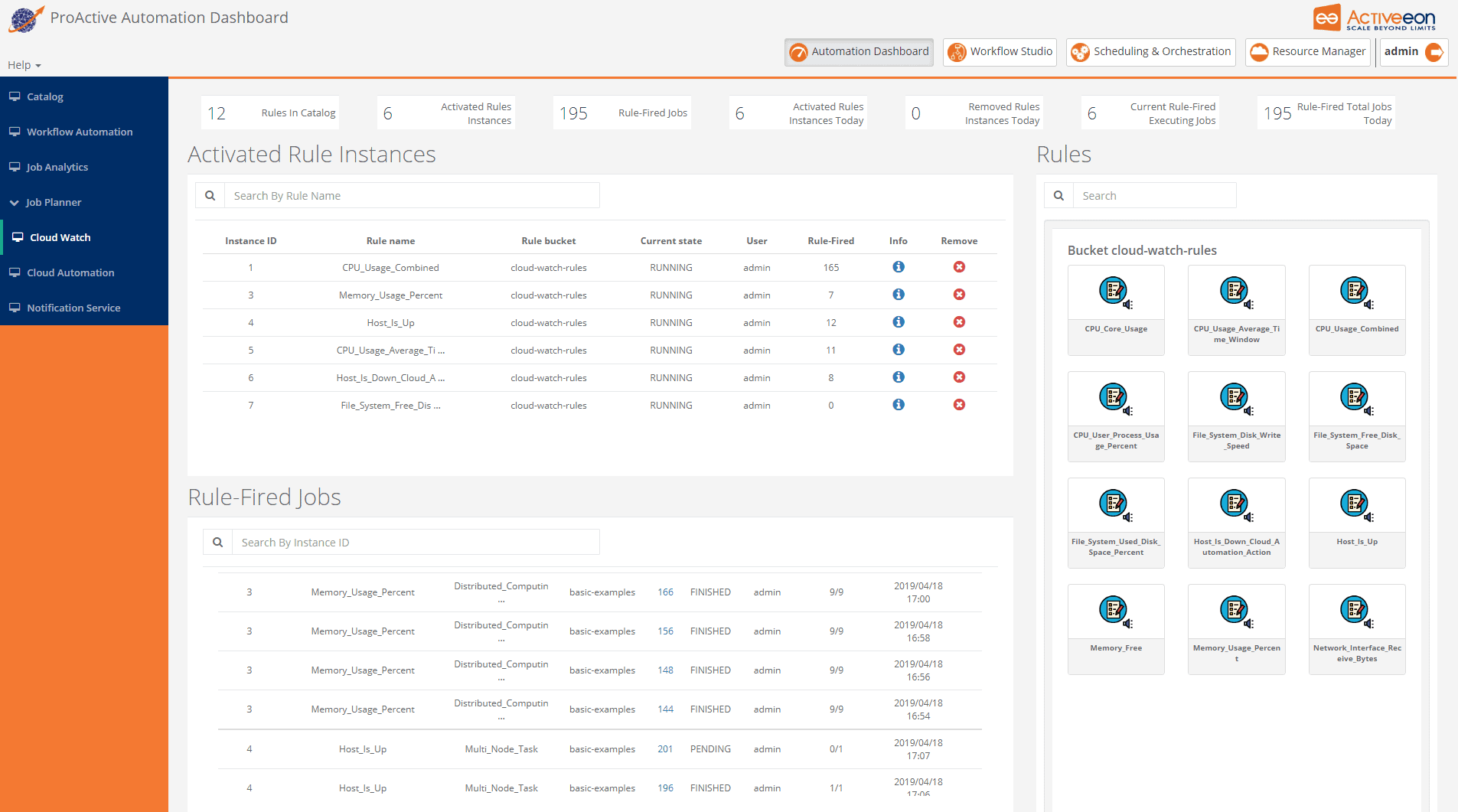Open job 196 link
The height and width of the screenshot is (812, 1458).
pyautogui.click(x=666, y=788)
